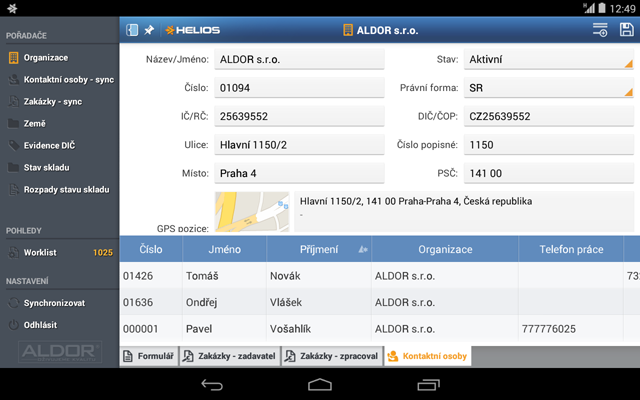Viewport: 640px width, 400px height.
Task: Click the Číslo field with 01094
Action: point(299,88)
